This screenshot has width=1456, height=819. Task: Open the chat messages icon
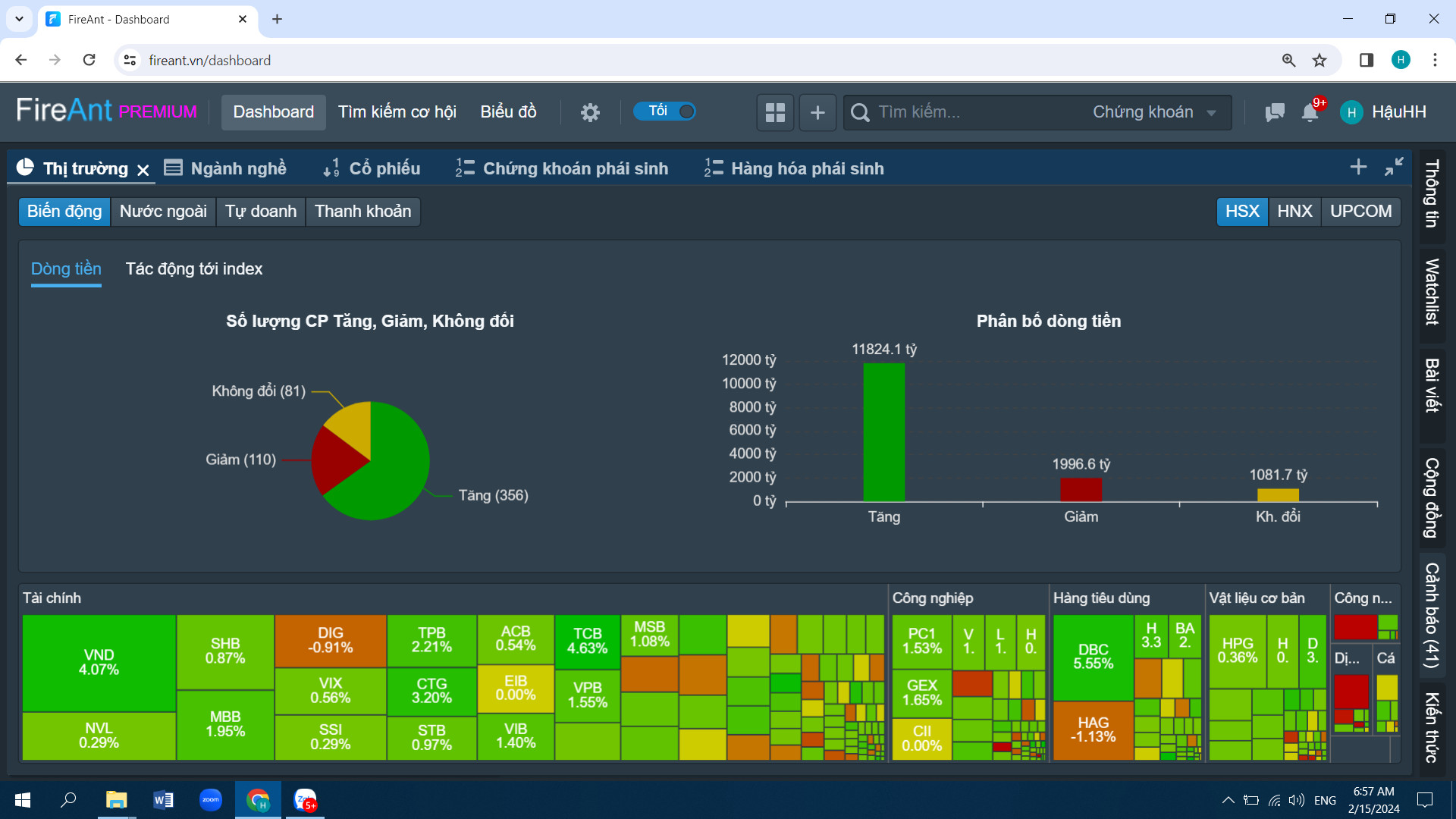1275,112
